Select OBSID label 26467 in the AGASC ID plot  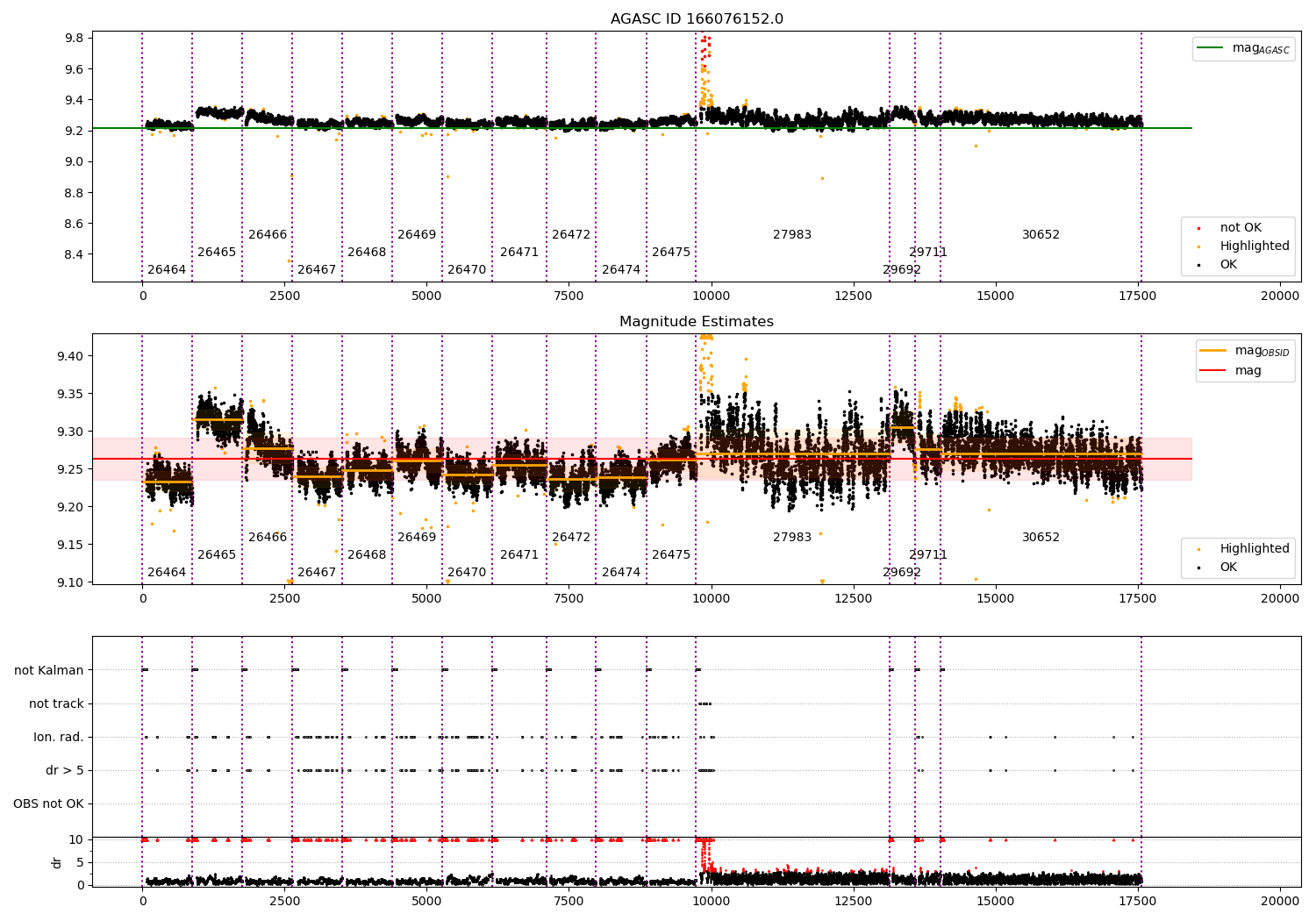317,270
